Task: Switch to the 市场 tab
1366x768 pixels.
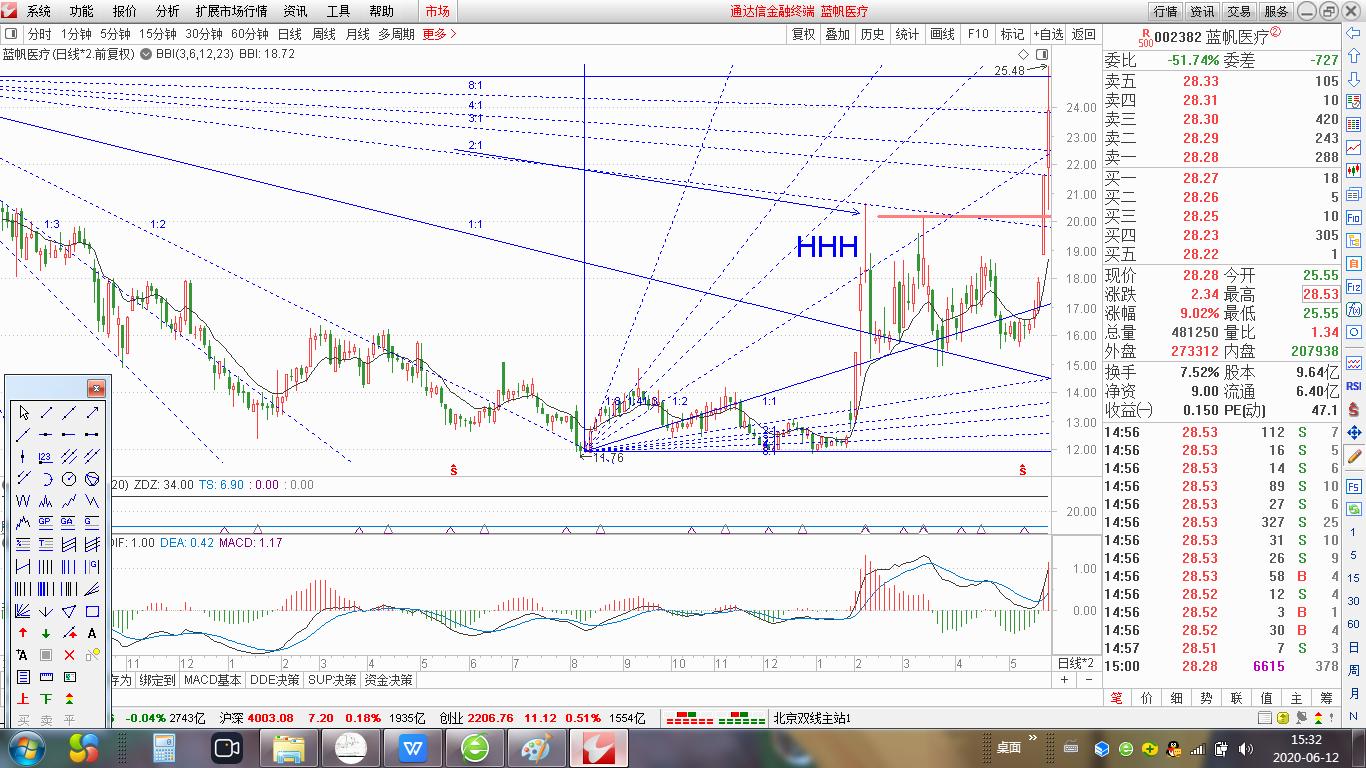Action: (x=437, y=11)
